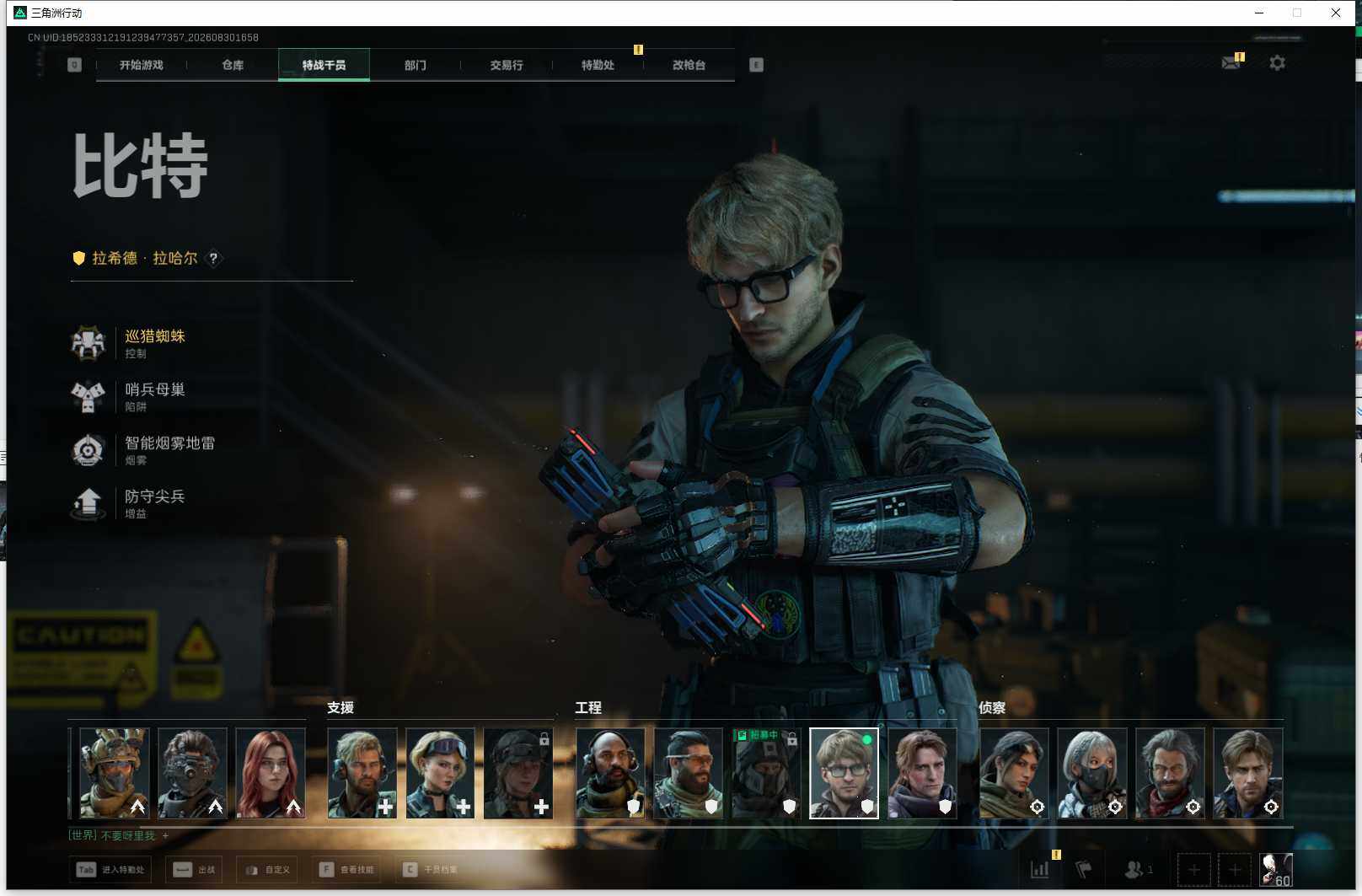The image size is (1362, 896).
Task: Minimize the 三角洲行动 window
Action: click(x=1259, y=13)
